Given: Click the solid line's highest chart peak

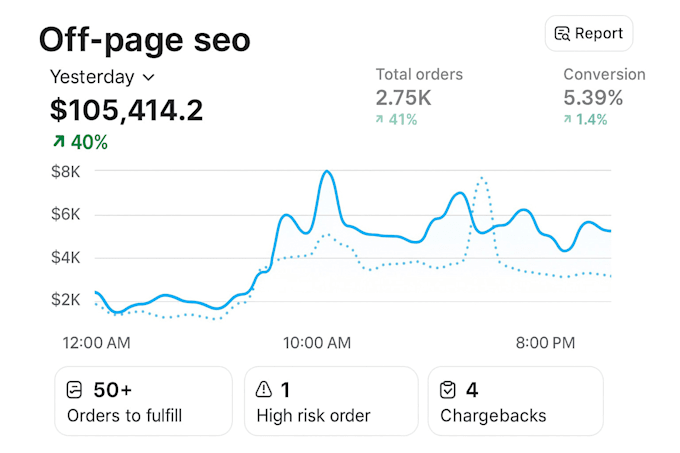Looking at the screenshot, I should 327,172.
